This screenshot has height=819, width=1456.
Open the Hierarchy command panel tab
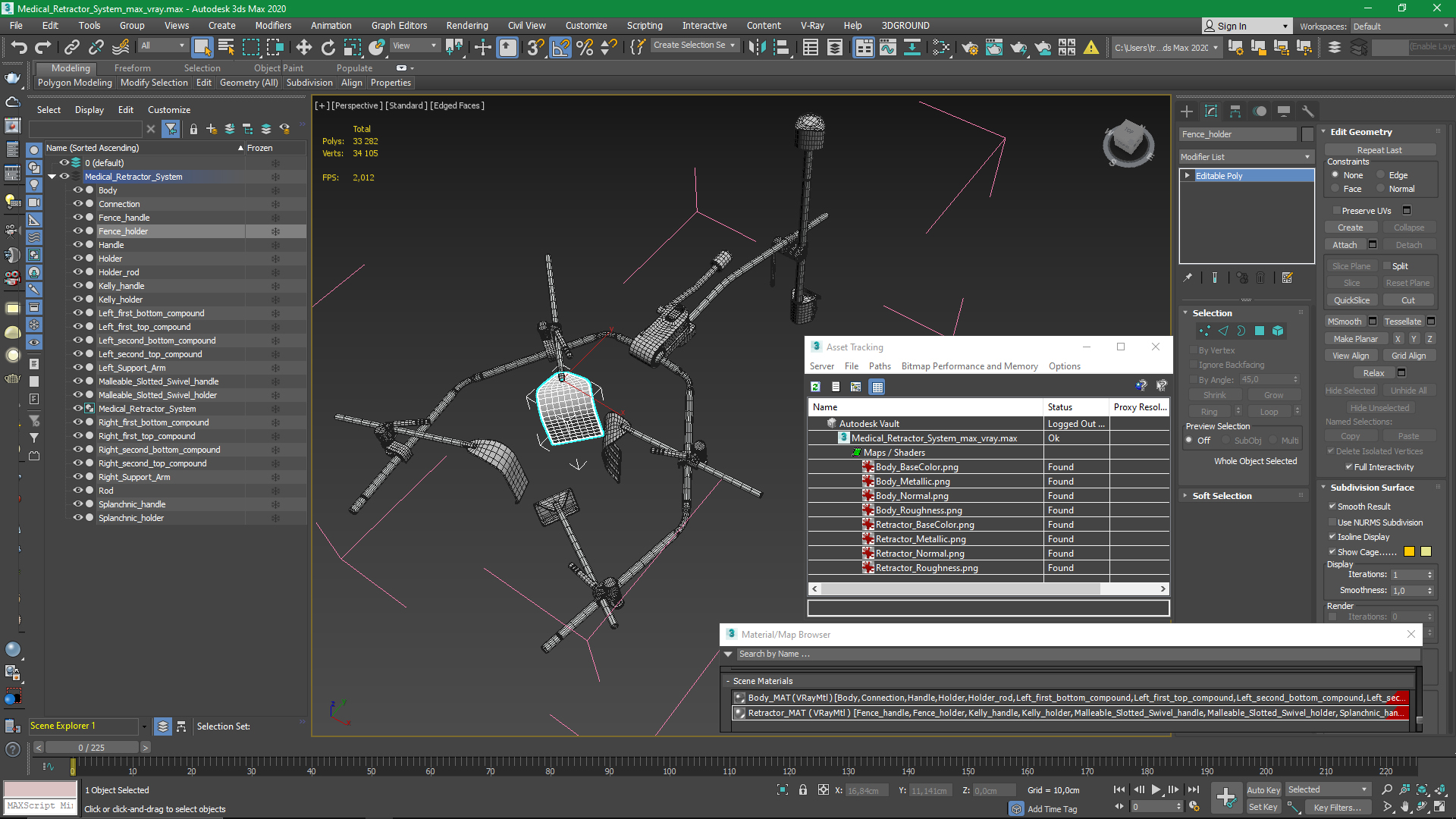(x=1235, y=111)
